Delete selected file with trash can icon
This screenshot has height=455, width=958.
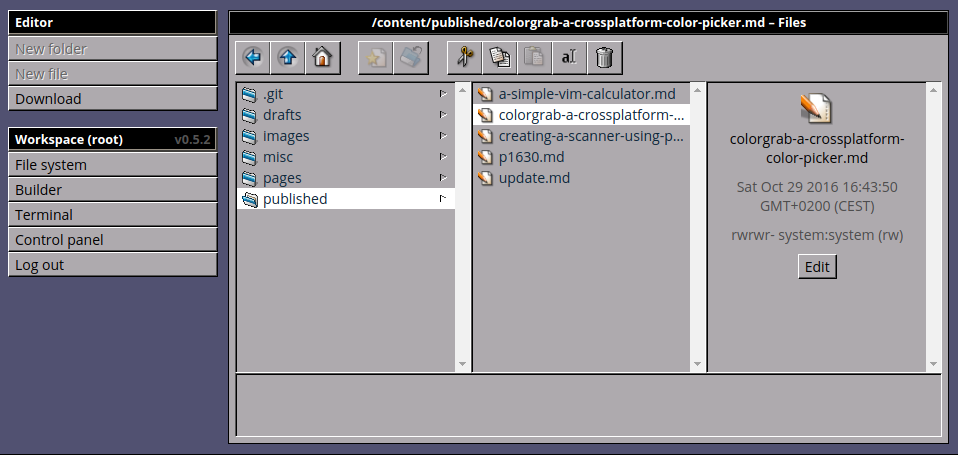click(x=605, y=58)
